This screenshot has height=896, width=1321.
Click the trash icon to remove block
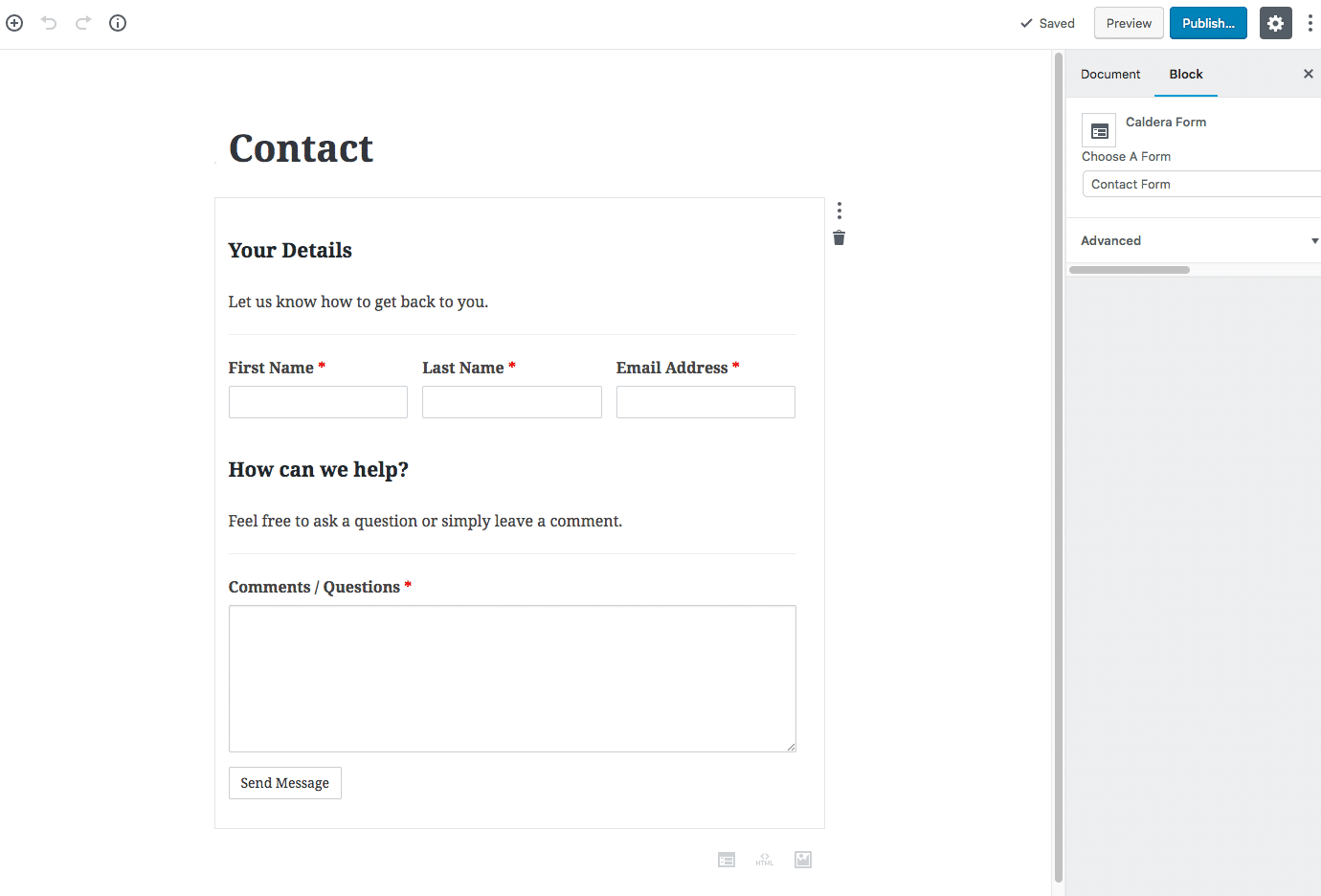840,237
